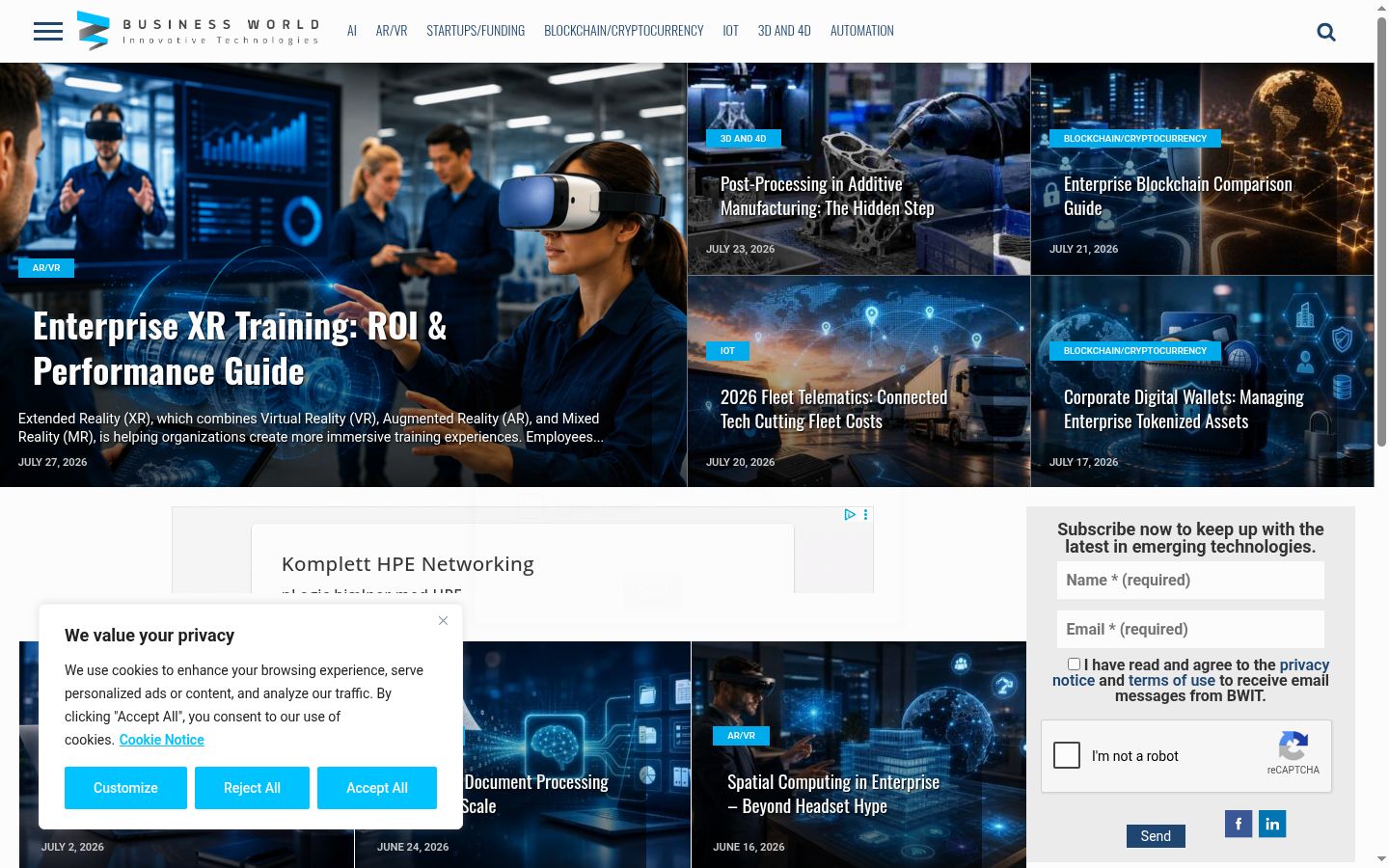Click the AR/VR tag on XR Training article

point(46,268)
